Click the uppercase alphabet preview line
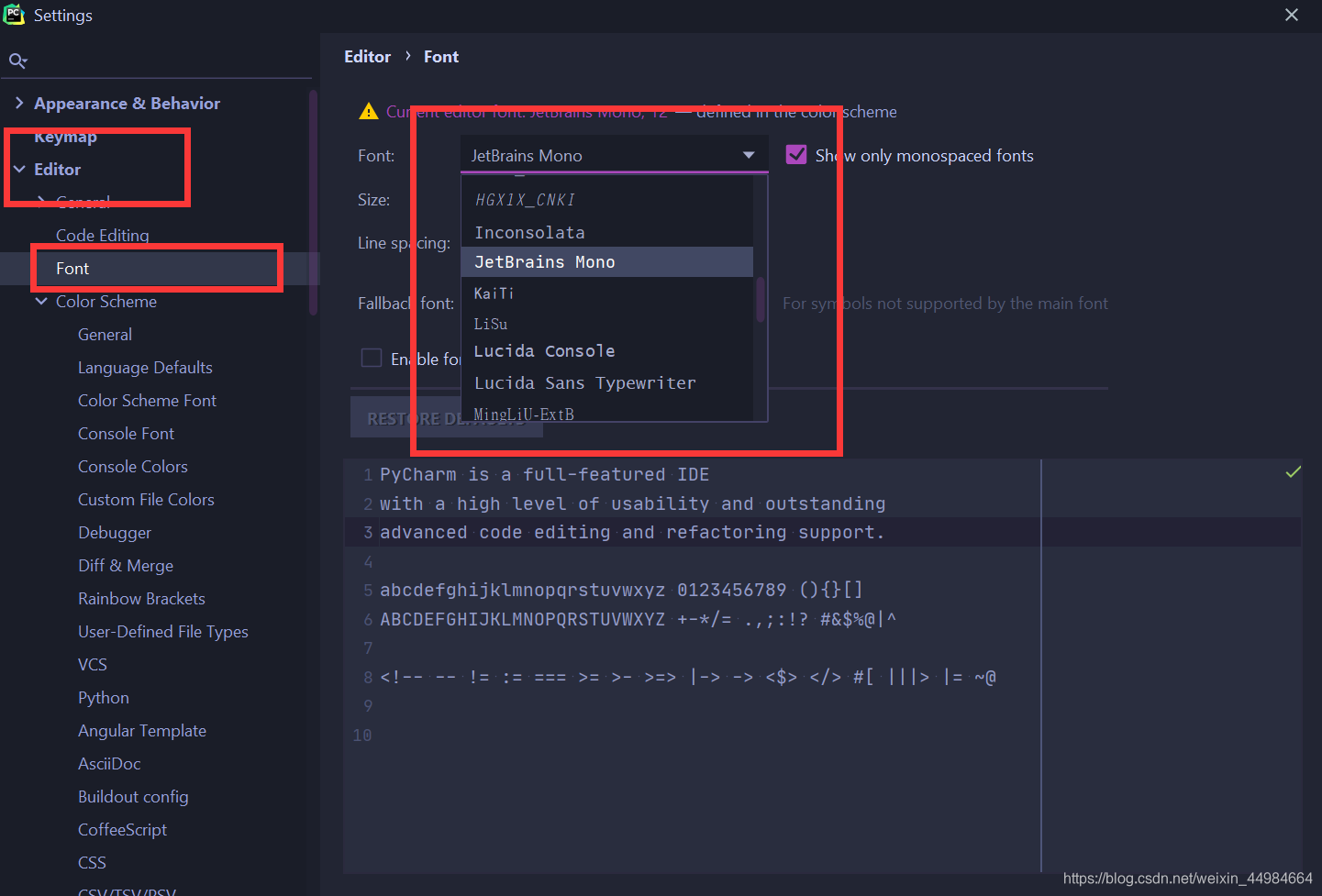This screenshot has height=896, width=1322. pos(638,619)
